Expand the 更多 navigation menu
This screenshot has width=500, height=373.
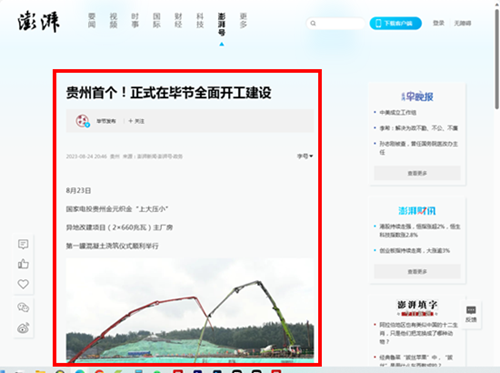[243, 20]
